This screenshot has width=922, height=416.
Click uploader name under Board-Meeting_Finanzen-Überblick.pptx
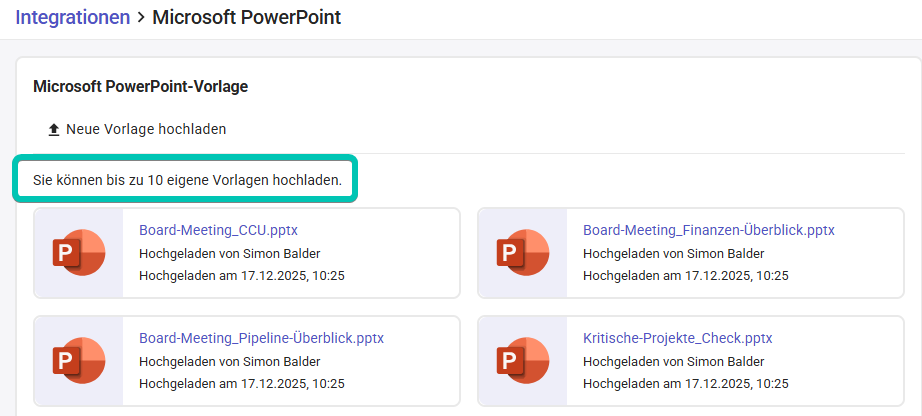[674, 253]
